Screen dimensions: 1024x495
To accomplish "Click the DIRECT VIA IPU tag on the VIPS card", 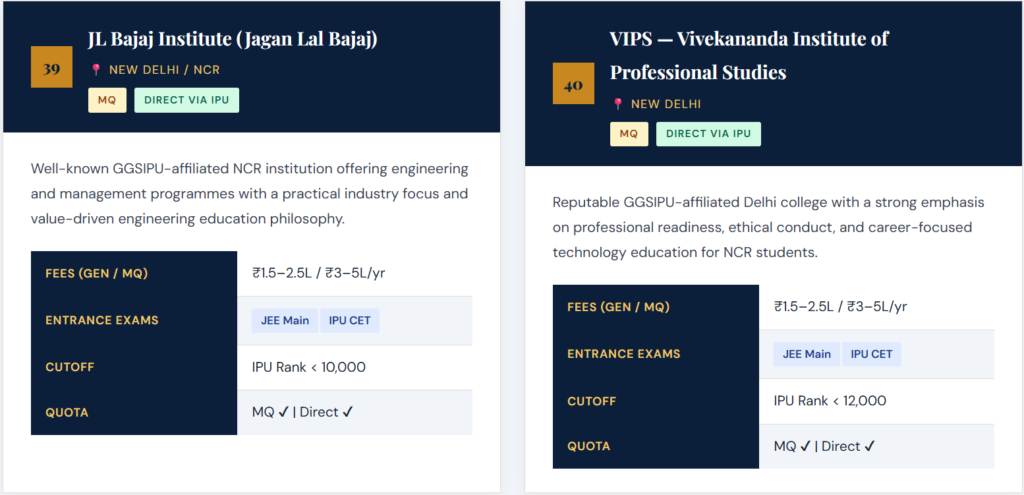I will click(708, 134).
